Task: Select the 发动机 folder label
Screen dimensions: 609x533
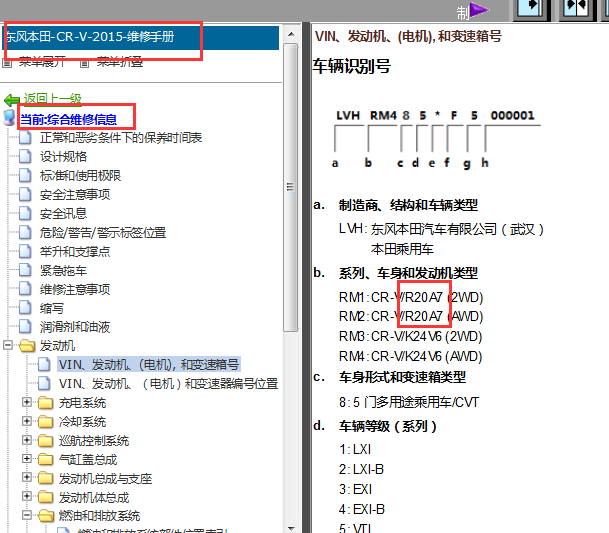Action: pos(57,346)
